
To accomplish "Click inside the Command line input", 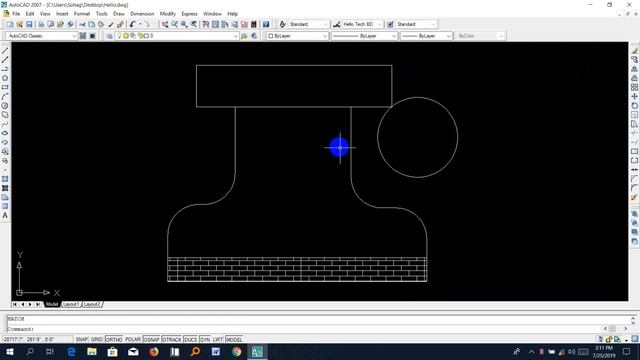I will 304,329.
